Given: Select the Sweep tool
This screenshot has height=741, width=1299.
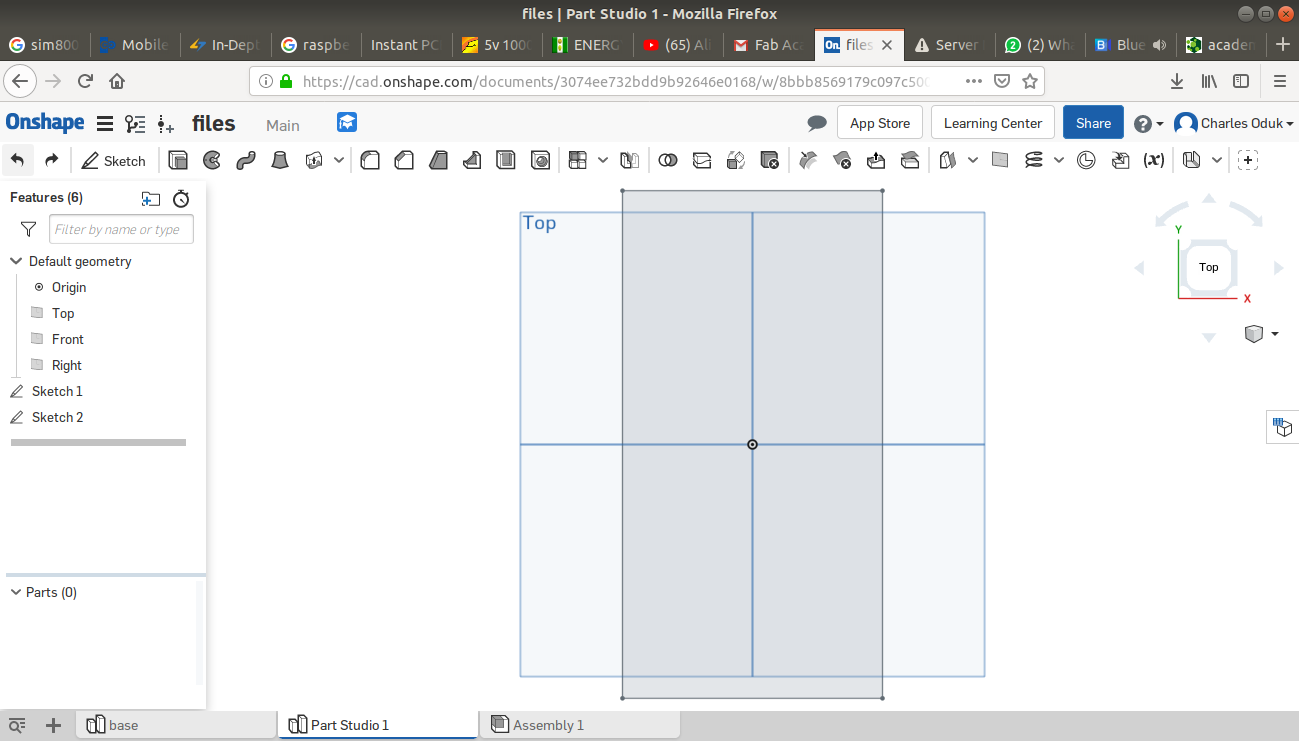Looking at the screenshot, I should coord(246,160).
